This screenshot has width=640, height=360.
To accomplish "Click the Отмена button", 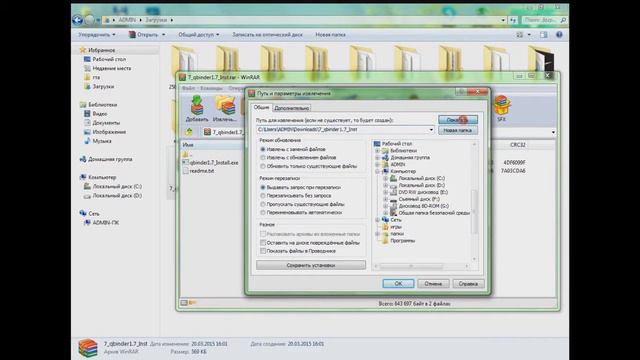I will coord(433,284).
